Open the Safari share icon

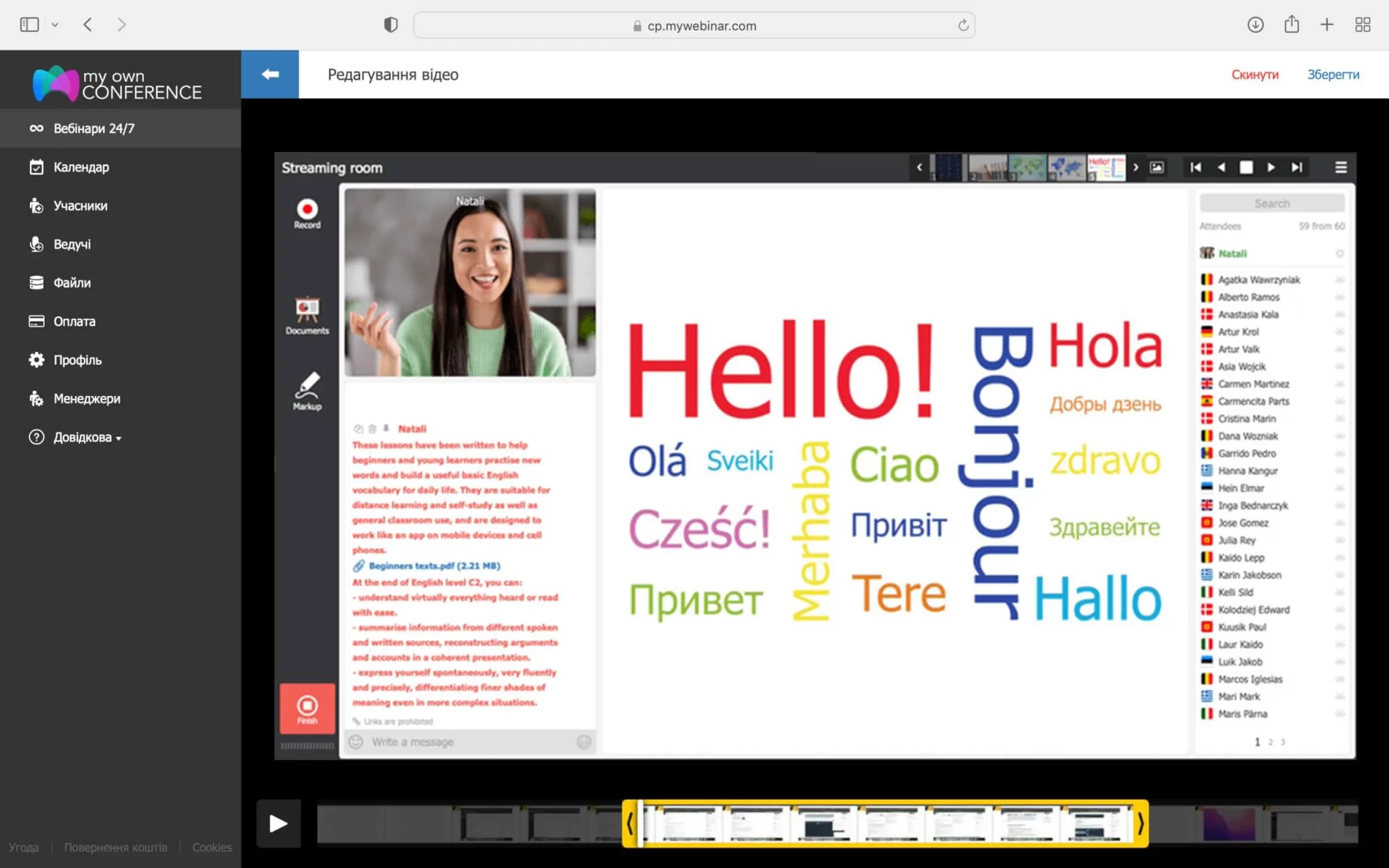coord(1291,25)
